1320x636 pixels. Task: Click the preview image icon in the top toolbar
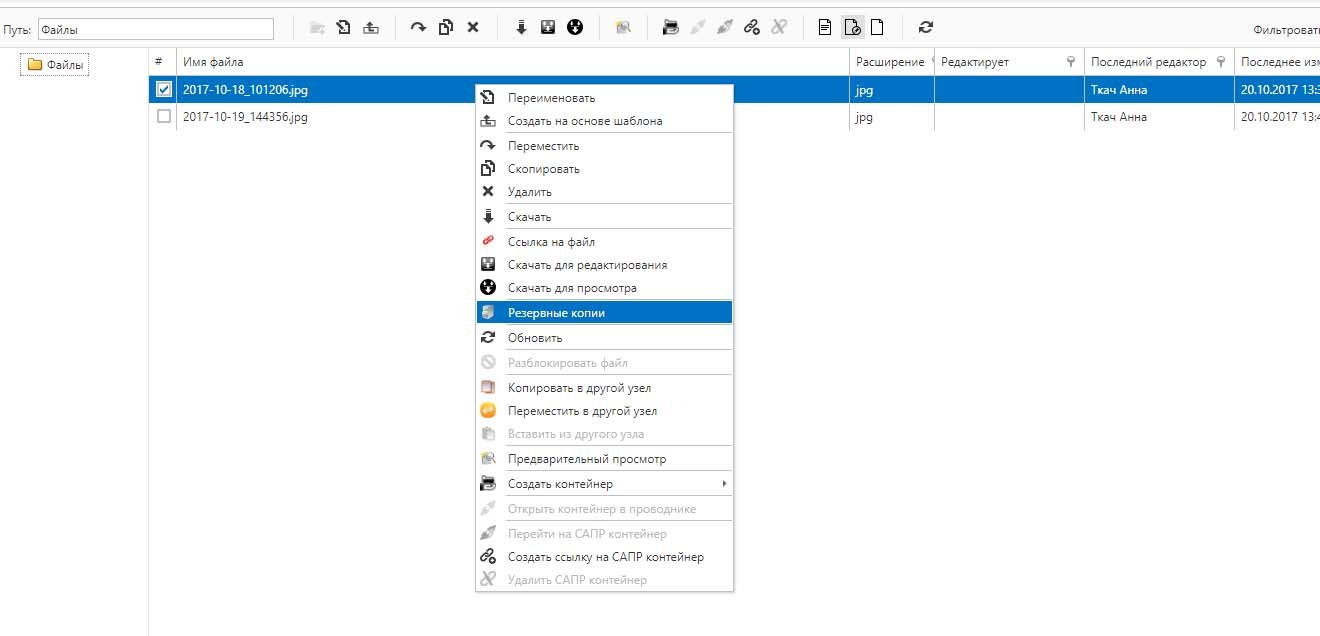point(623,28)
